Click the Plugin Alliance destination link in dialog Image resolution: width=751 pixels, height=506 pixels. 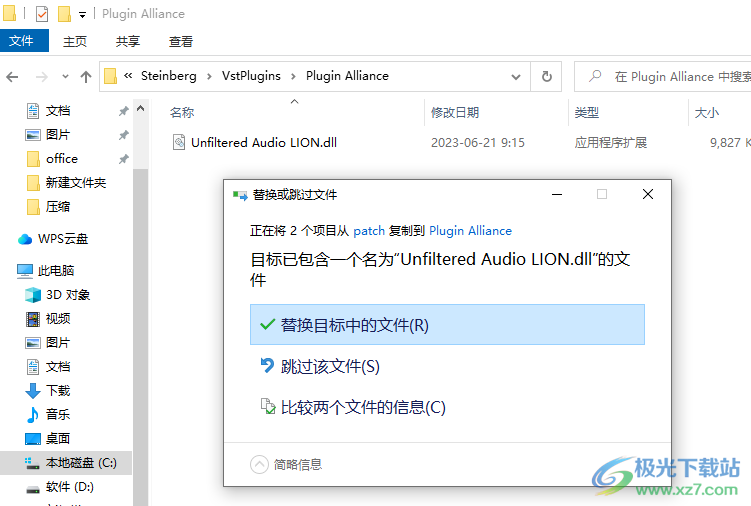point(470,231)
